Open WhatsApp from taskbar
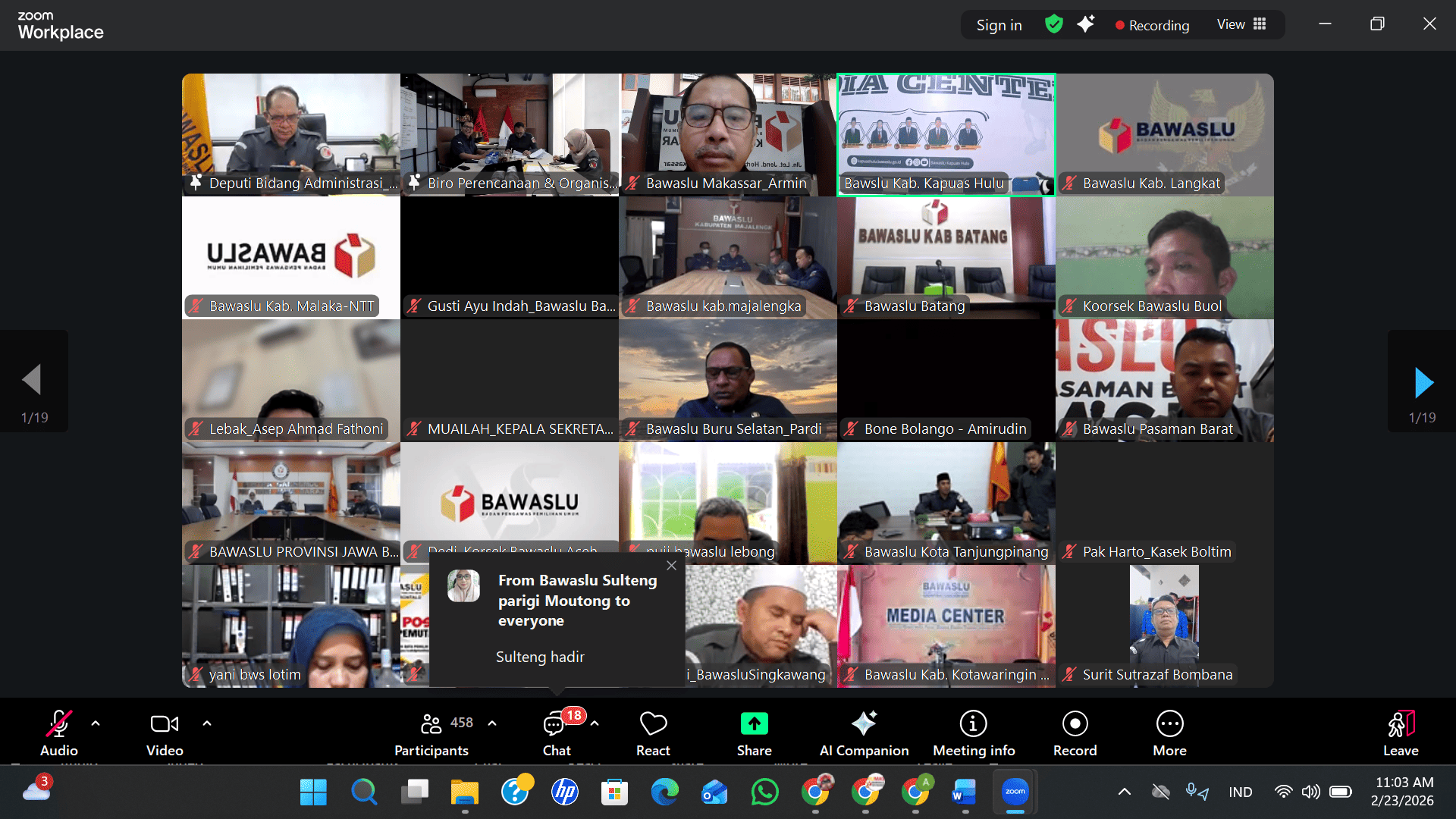The height and width of the screenshot is (819, 1456). coord(764,792)
